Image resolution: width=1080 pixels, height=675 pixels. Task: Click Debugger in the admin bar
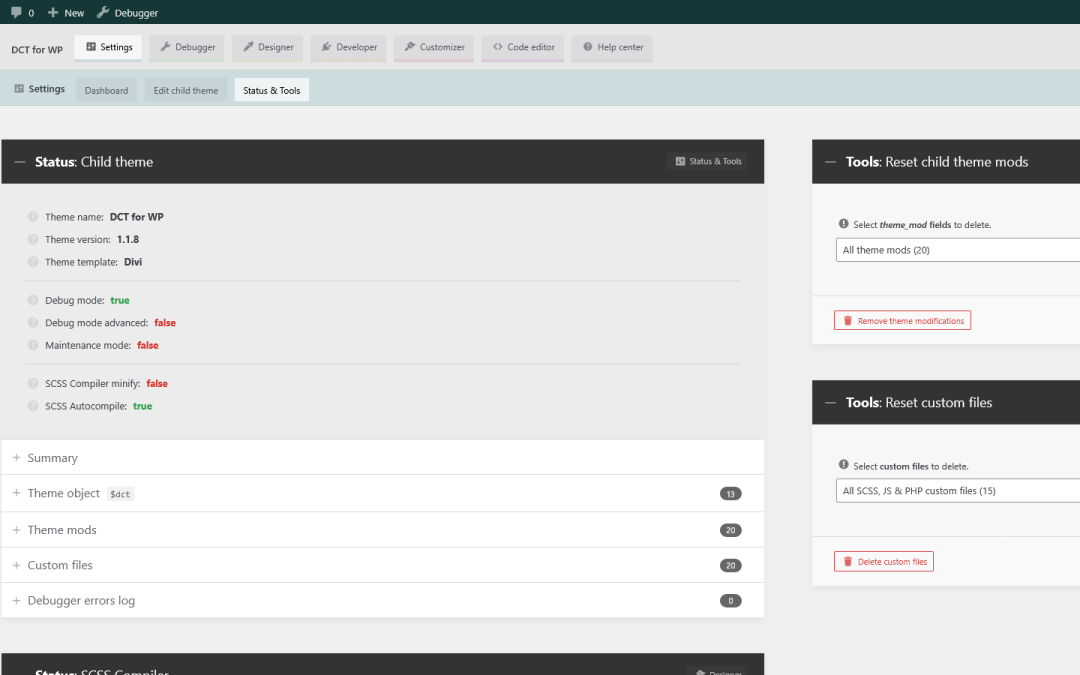[136, 13]
